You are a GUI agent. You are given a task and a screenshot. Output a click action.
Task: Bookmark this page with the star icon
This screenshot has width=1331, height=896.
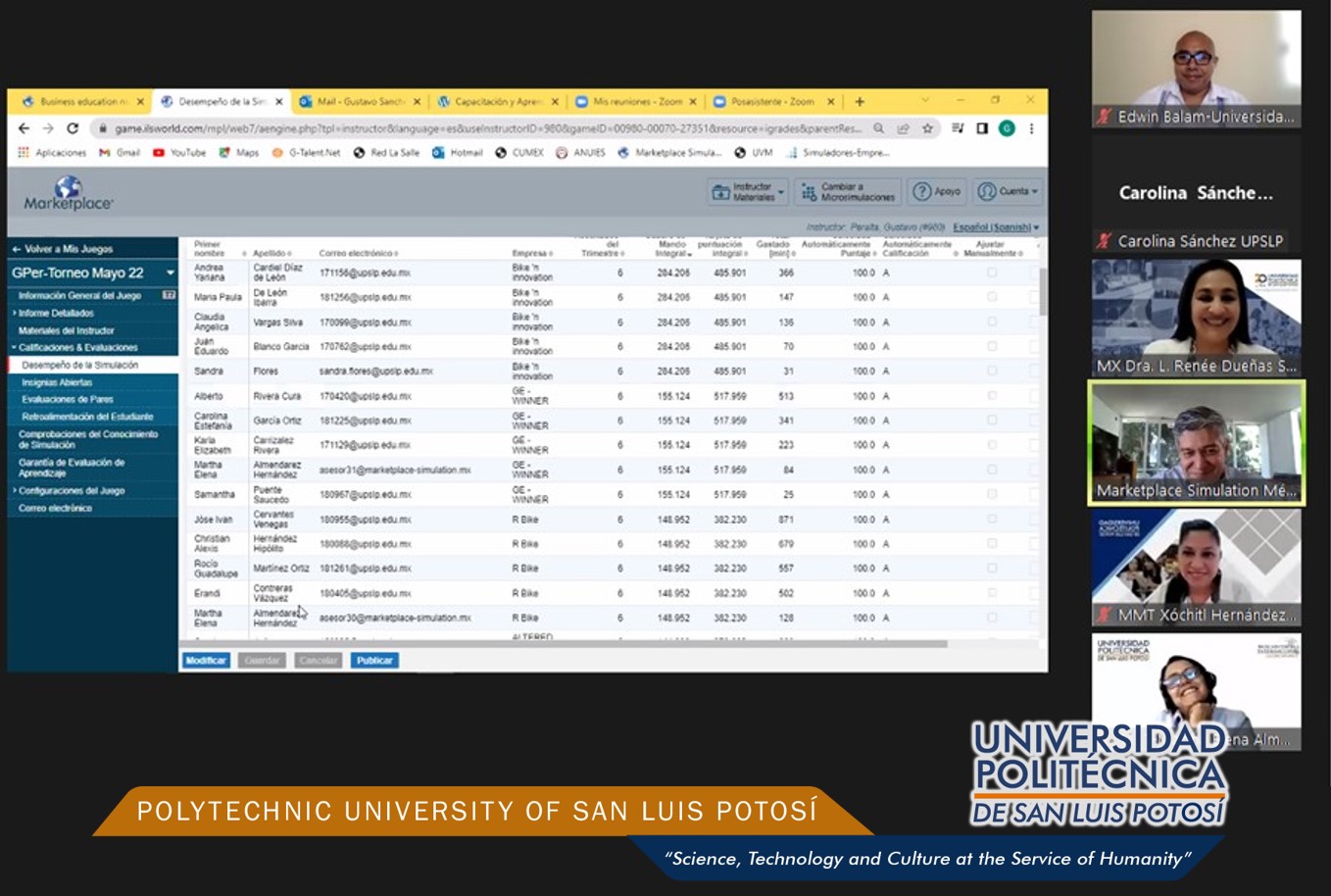point(927,128)
